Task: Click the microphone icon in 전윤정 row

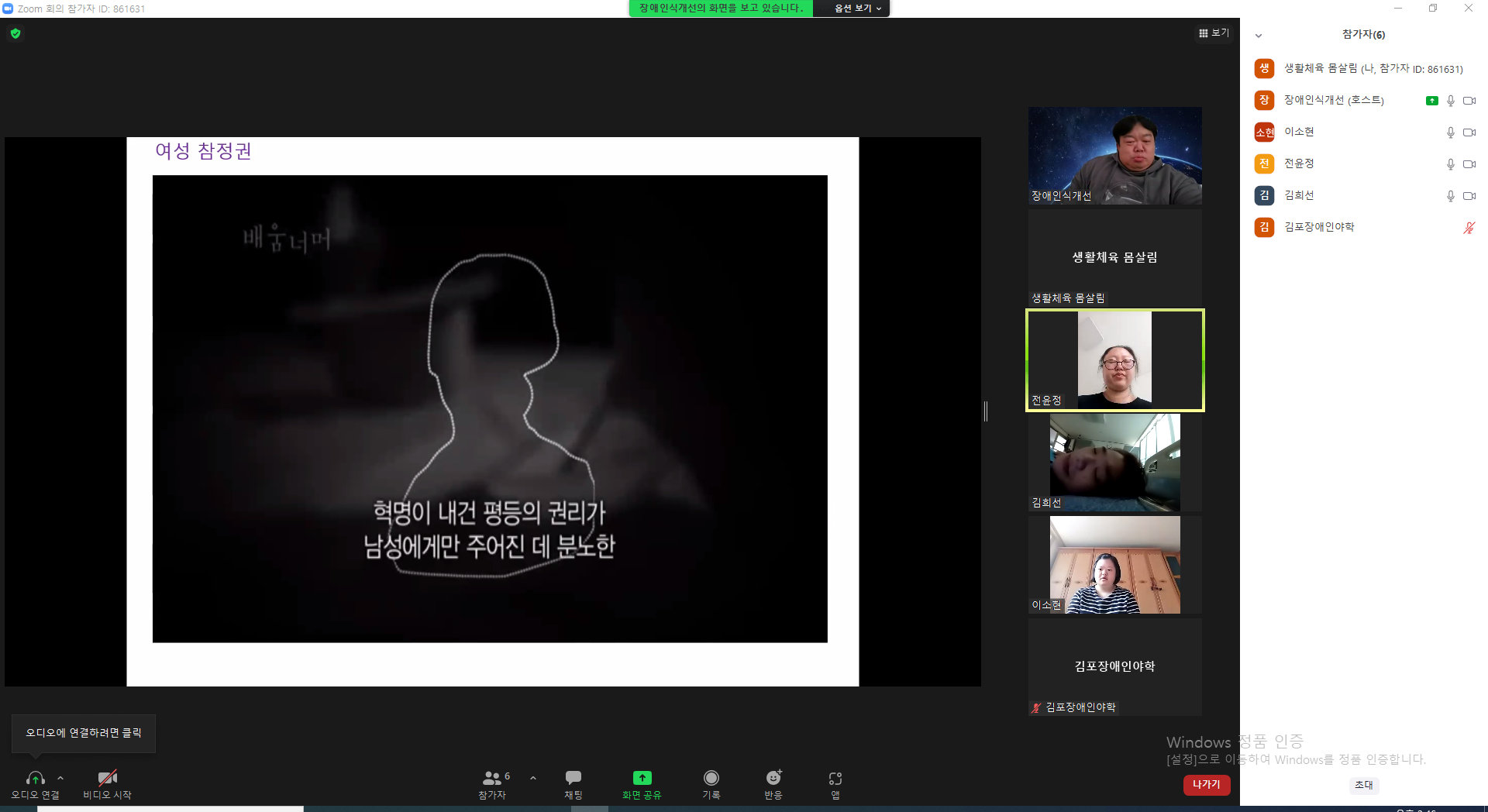Action: click(x=1450, y=164)
